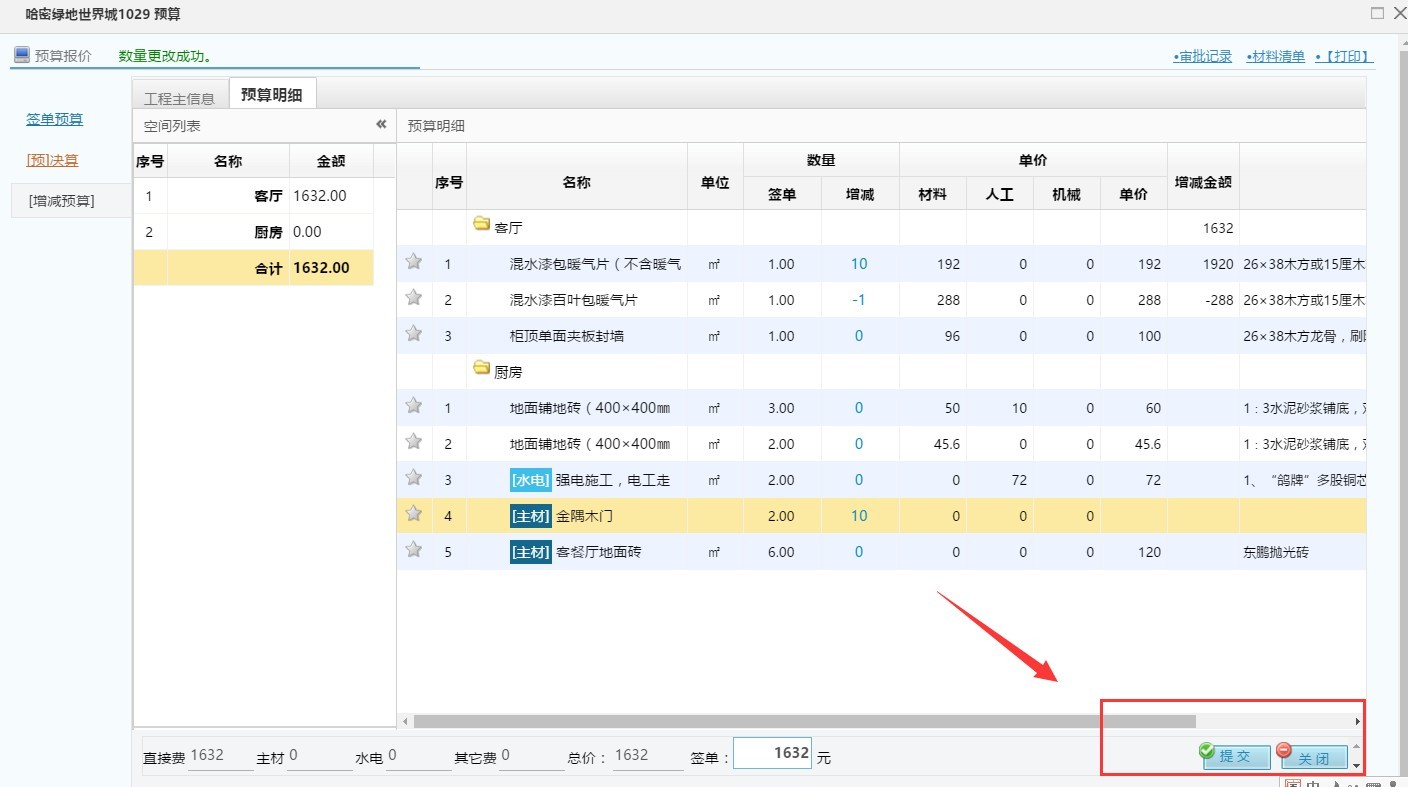Click the 预算报价 panel icon top-left
Viewport: 1408px width, 787px height.
click(20, 56)
